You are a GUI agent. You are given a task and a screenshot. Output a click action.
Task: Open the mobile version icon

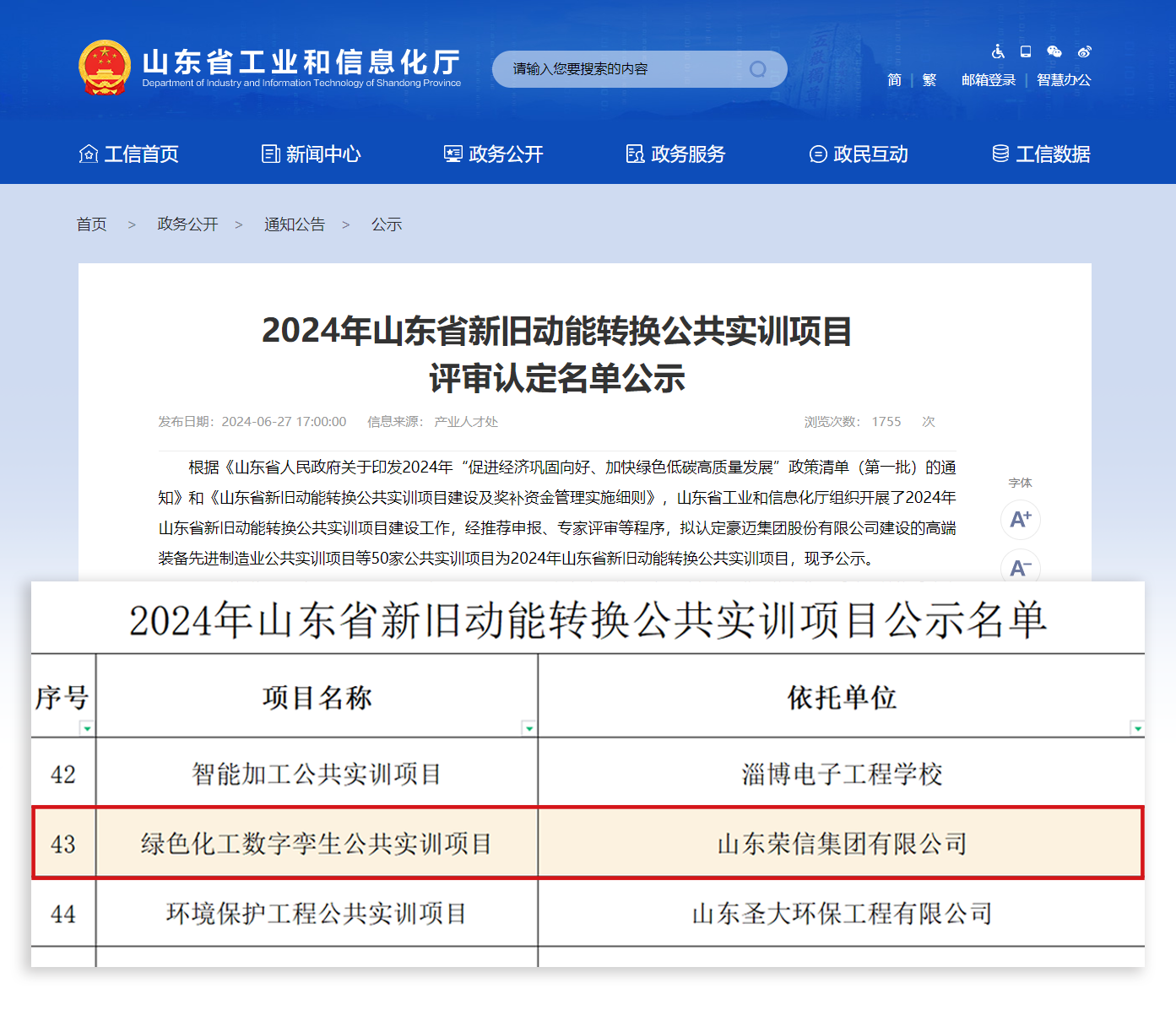[1026, 52]
